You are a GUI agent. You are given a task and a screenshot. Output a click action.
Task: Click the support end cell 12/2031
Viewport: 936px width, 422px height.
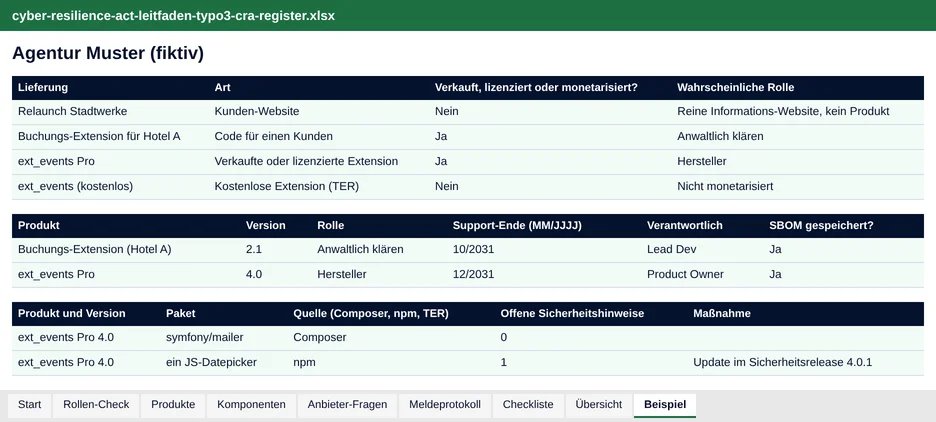pyautogui.click(x=473, y=275)
